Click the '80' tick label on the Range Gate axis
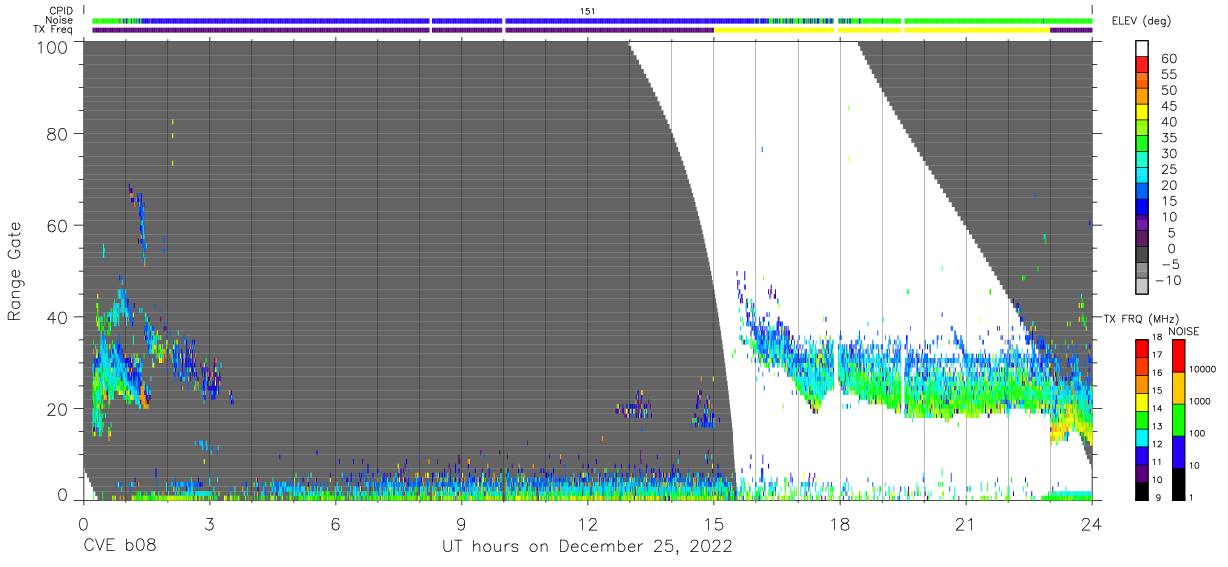 tap(59, 136)
